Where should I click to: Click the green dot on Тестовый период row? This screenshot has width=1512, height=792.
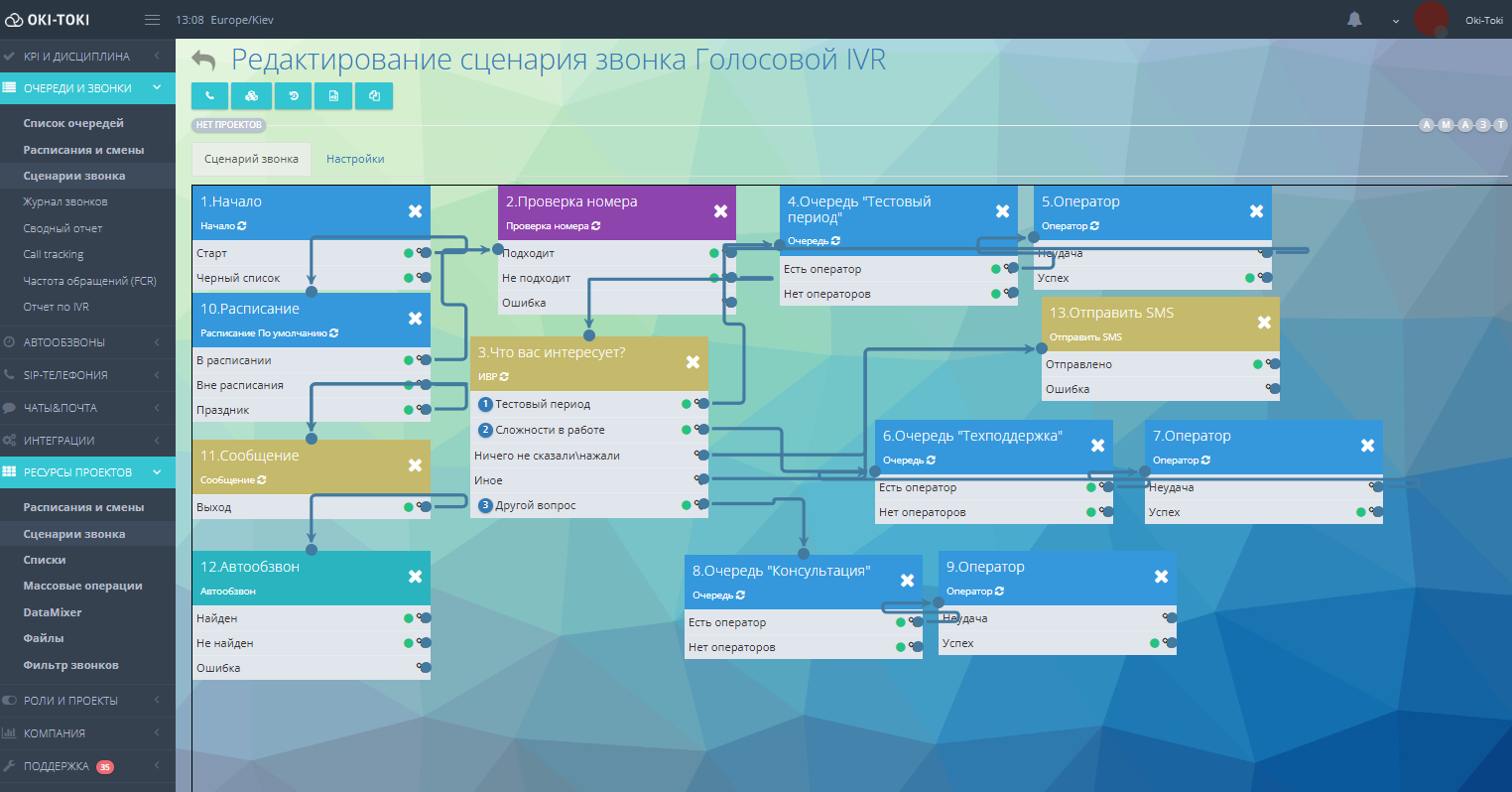687,404
